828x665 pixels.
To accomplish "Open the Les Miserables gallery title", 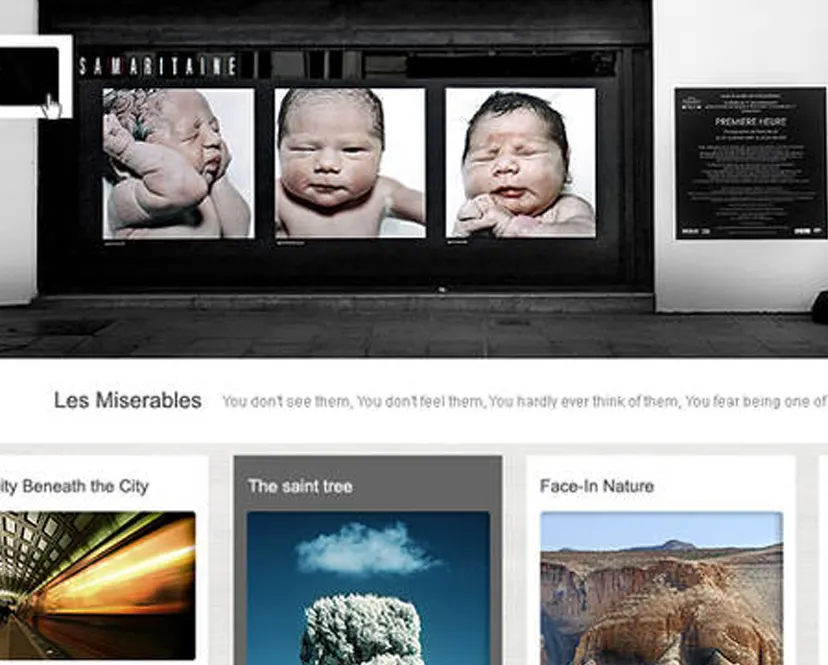I will (127, 401).
